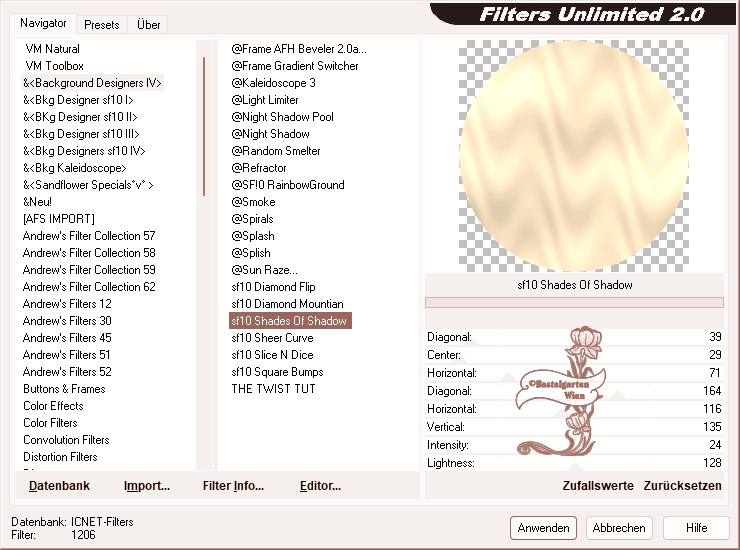Select &<Bkg Designer sf10 I> category

pos(78,100)
